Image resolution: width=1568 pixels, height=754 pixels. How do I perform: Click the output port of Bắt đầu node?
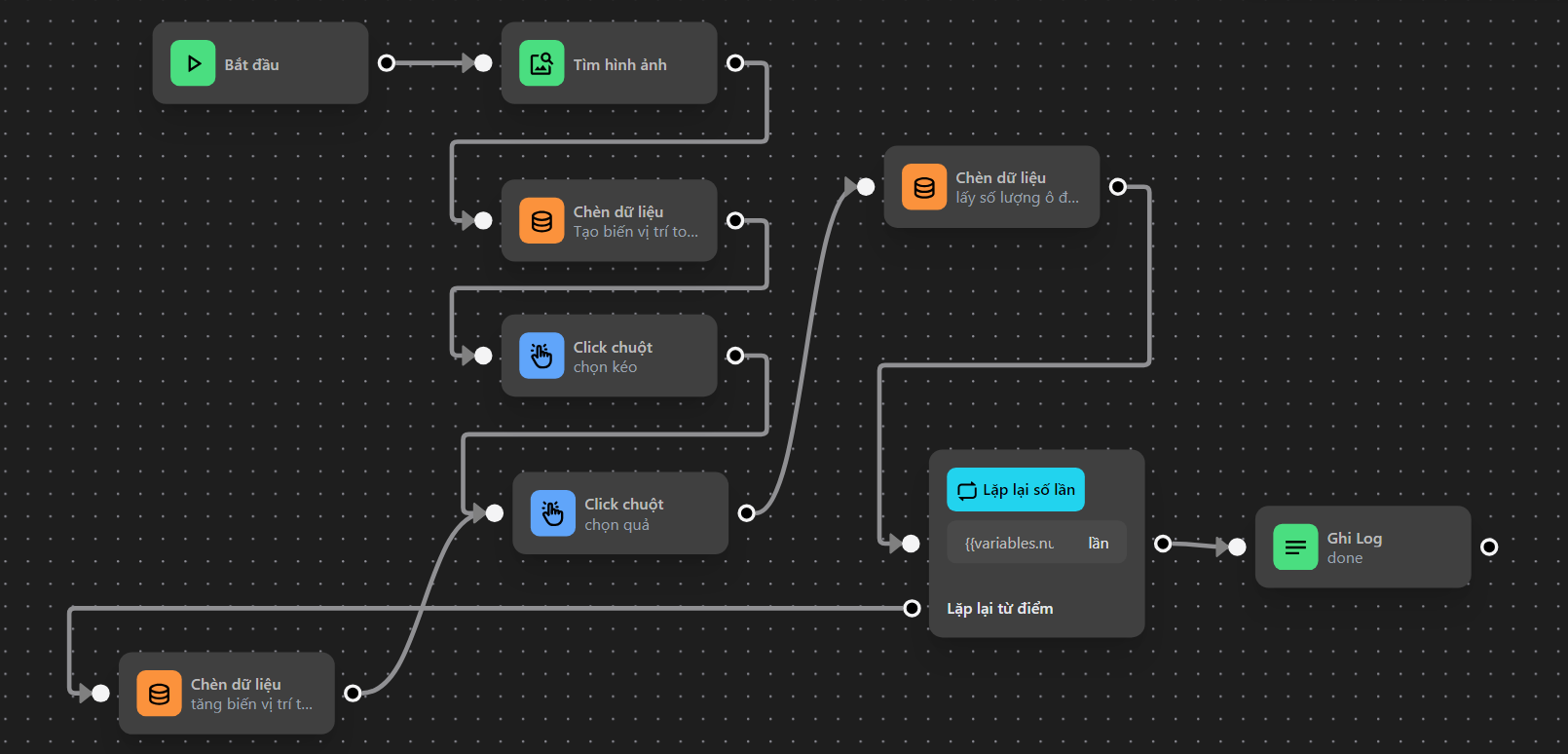(x=387, y=63)
